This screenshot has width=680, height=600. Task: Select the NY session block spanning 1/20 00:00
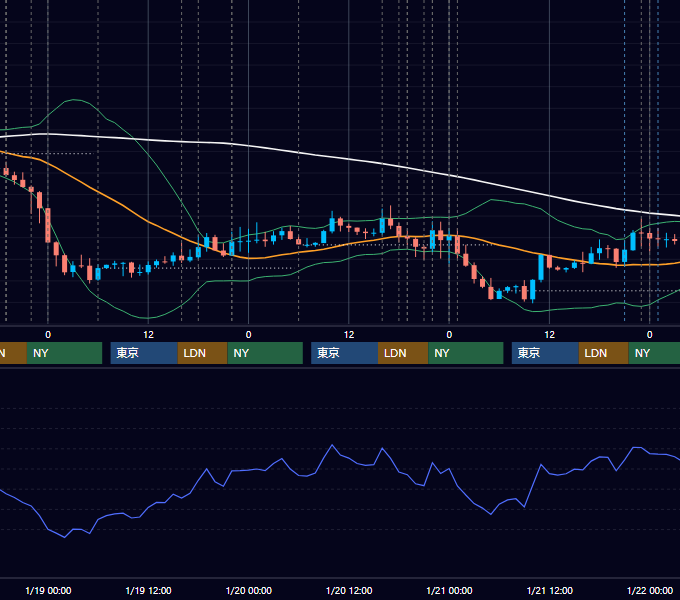pyautogui.click(x=265, y=353)
